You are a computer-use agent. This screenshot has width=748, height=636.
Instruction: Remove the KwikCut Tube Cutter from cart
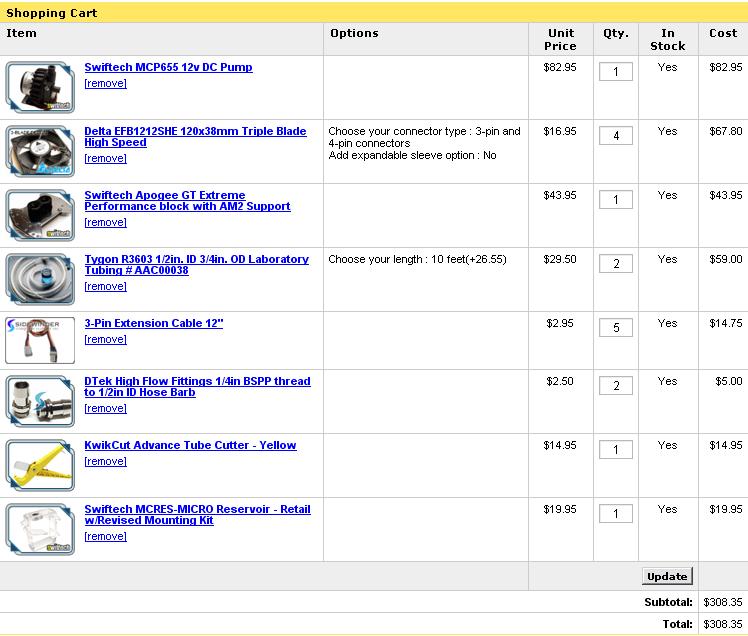[105, 461]
